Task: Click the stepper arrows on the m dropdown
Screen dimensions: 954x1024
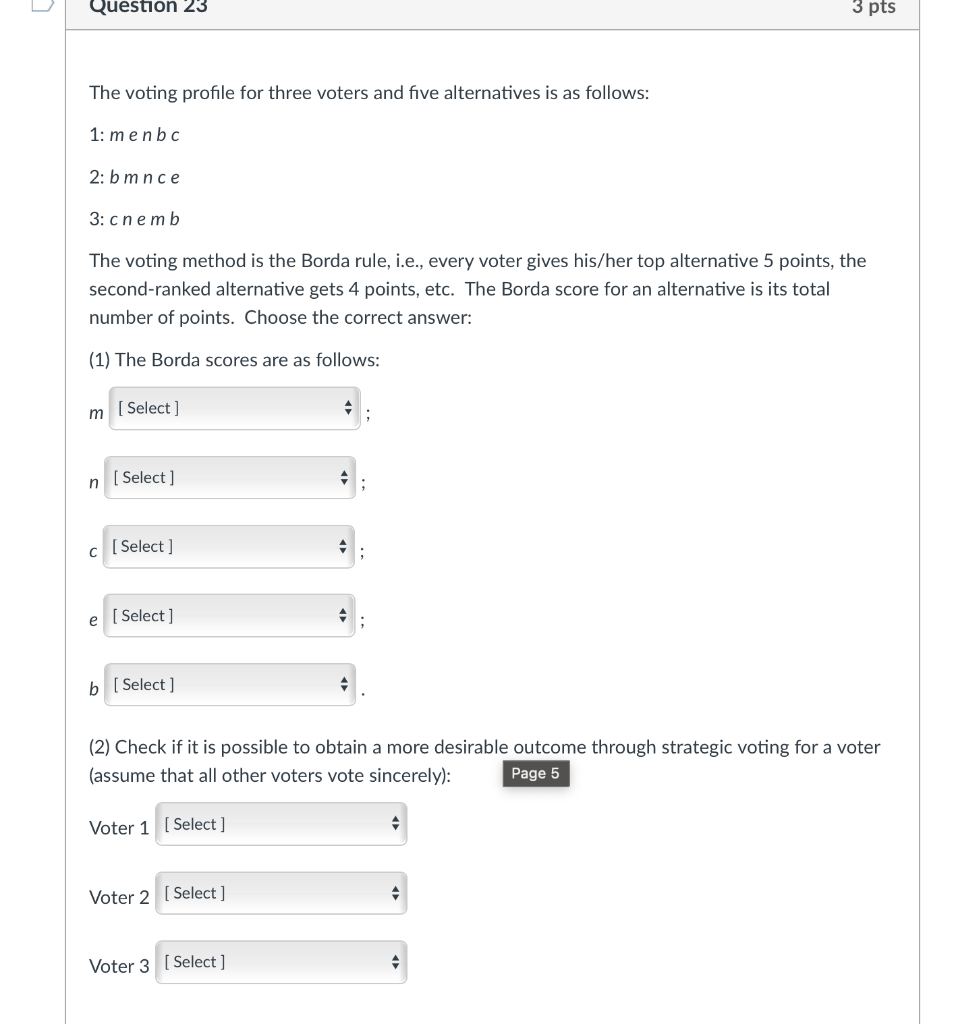Action: pos(346,408)
